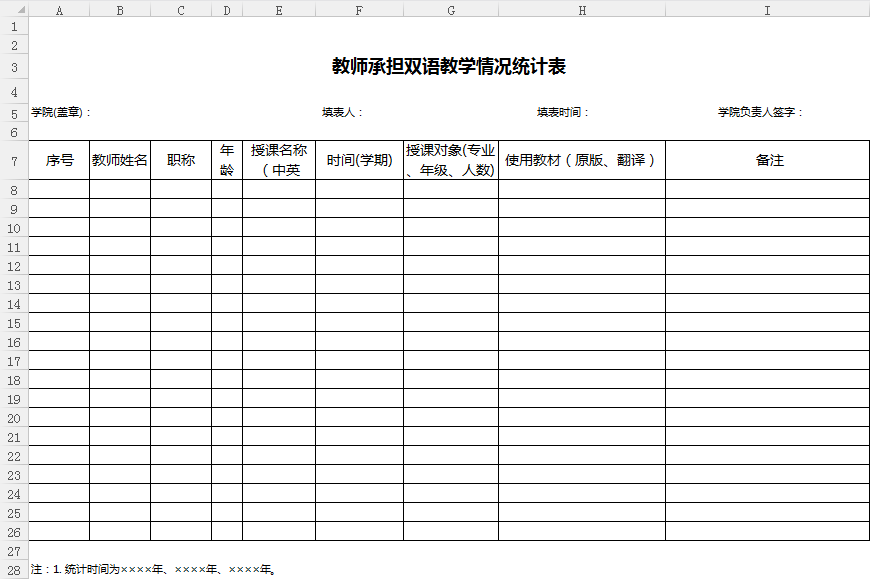The image size is (870, 579).
Task: Click the select-all corner triangle
Action: tap(14, 10)
